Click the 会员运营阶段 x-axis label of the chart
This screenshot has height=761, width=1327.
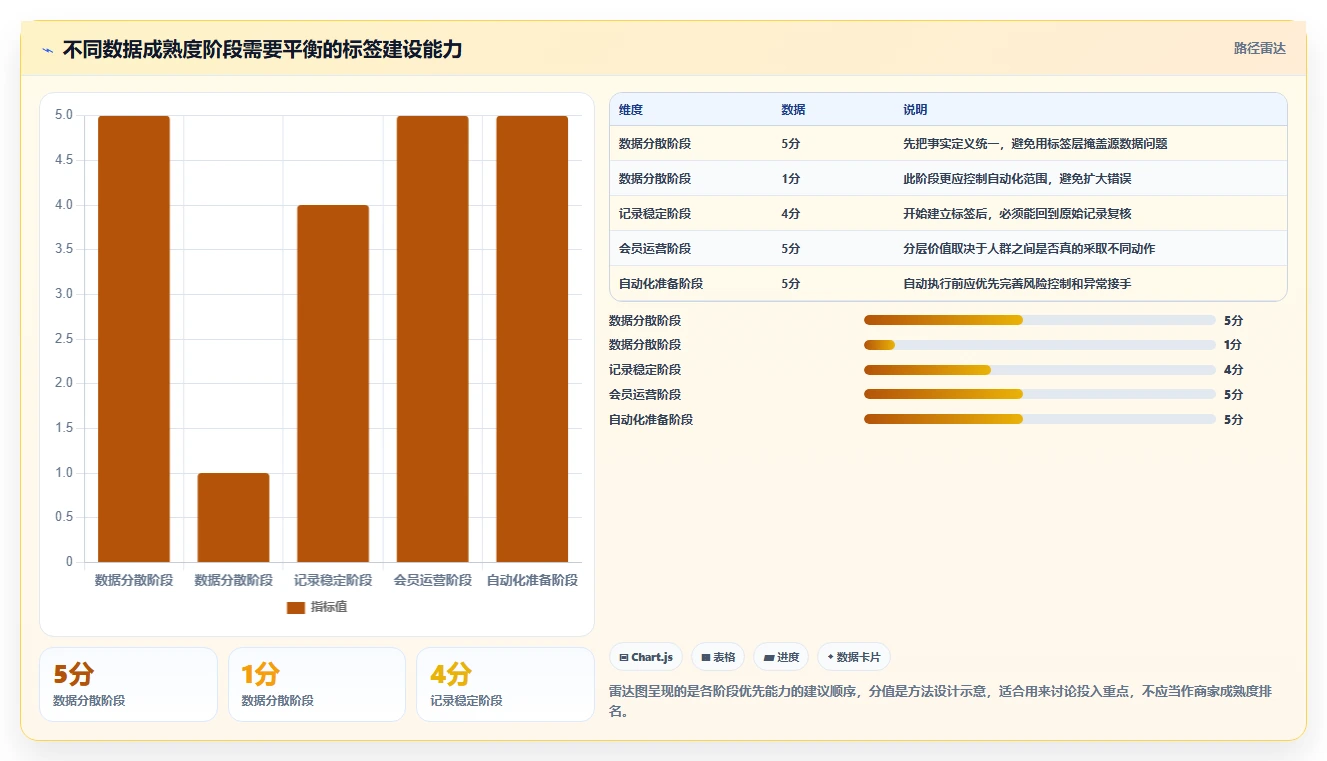(432, 580)
